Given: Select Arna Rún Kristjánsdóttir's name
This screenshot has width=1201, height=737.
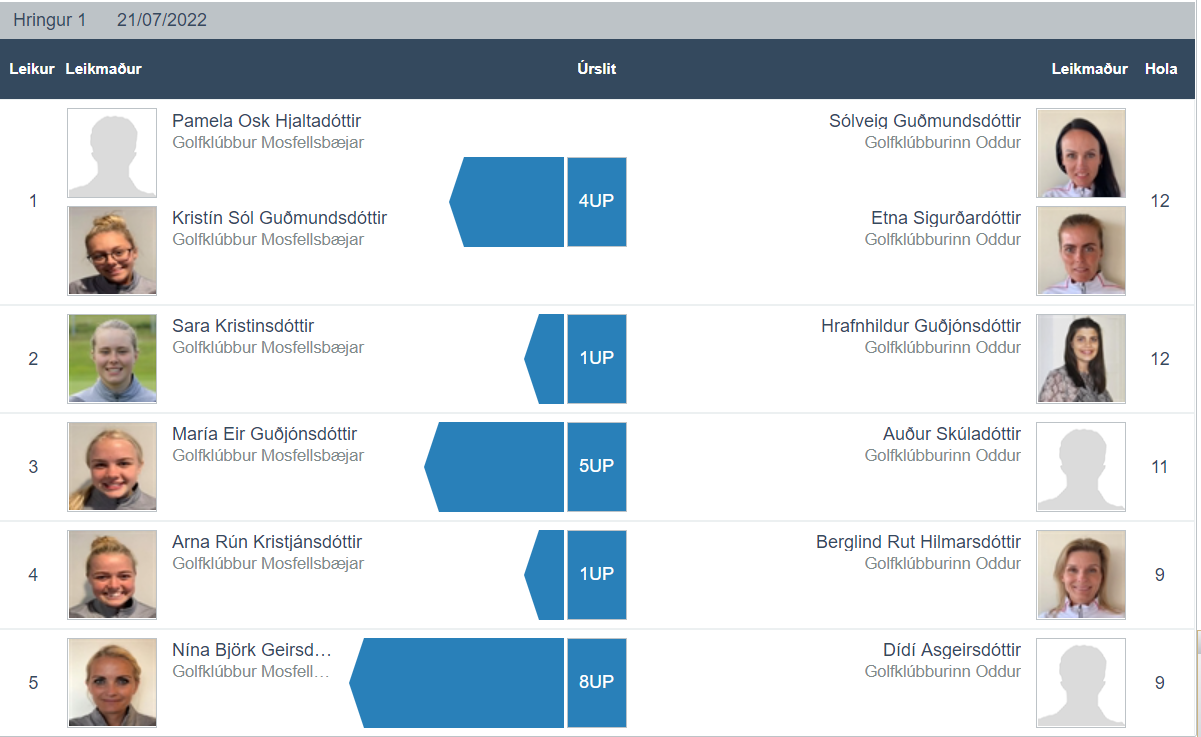Looking at the screenshot, I should [x=267, y=542].
